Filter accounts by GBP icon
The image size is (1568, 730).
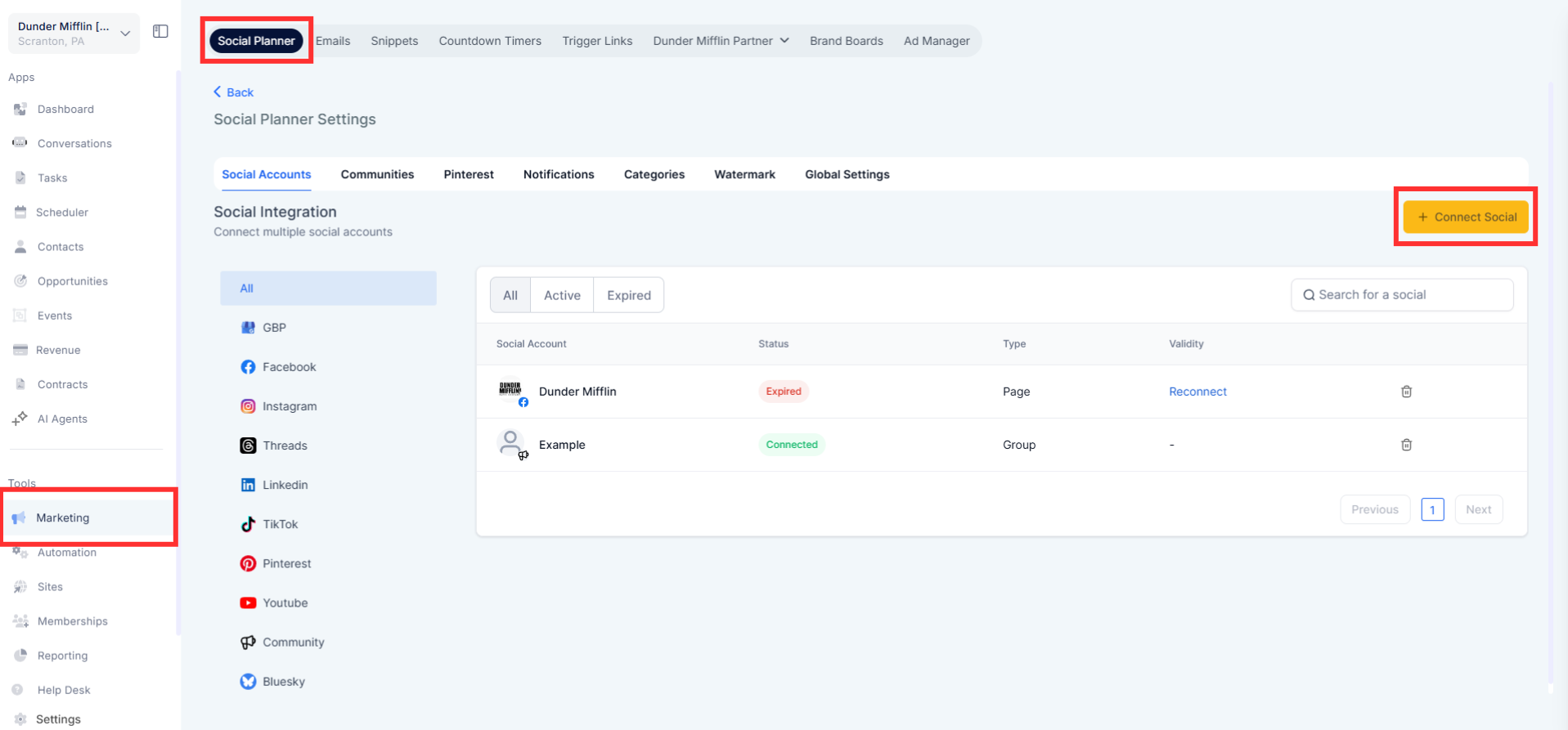click(x=248, y=328)
